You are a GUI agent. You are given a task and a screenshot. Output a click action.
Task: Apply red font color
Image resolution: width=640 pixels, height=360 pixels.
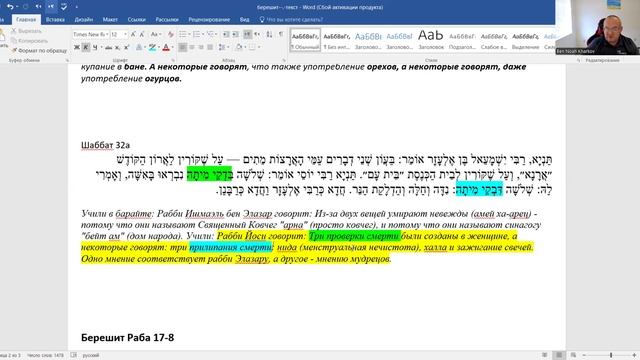coord(166,47)
